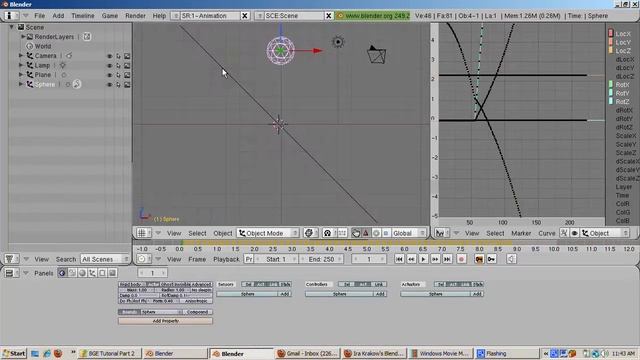Click the Sphere IPO curve icon in outliner
The image size is (640, 360).
point(77,84)
